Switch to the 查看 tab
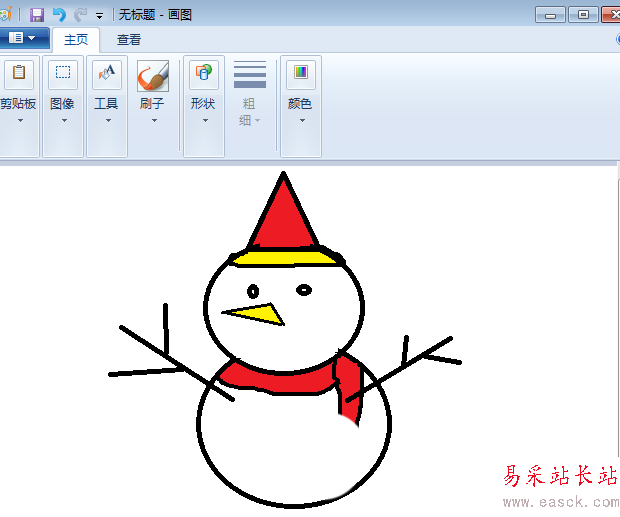Image resolution: width=620 pixels, height=517 pixels. pyautogui.click(x=129, y=40)
